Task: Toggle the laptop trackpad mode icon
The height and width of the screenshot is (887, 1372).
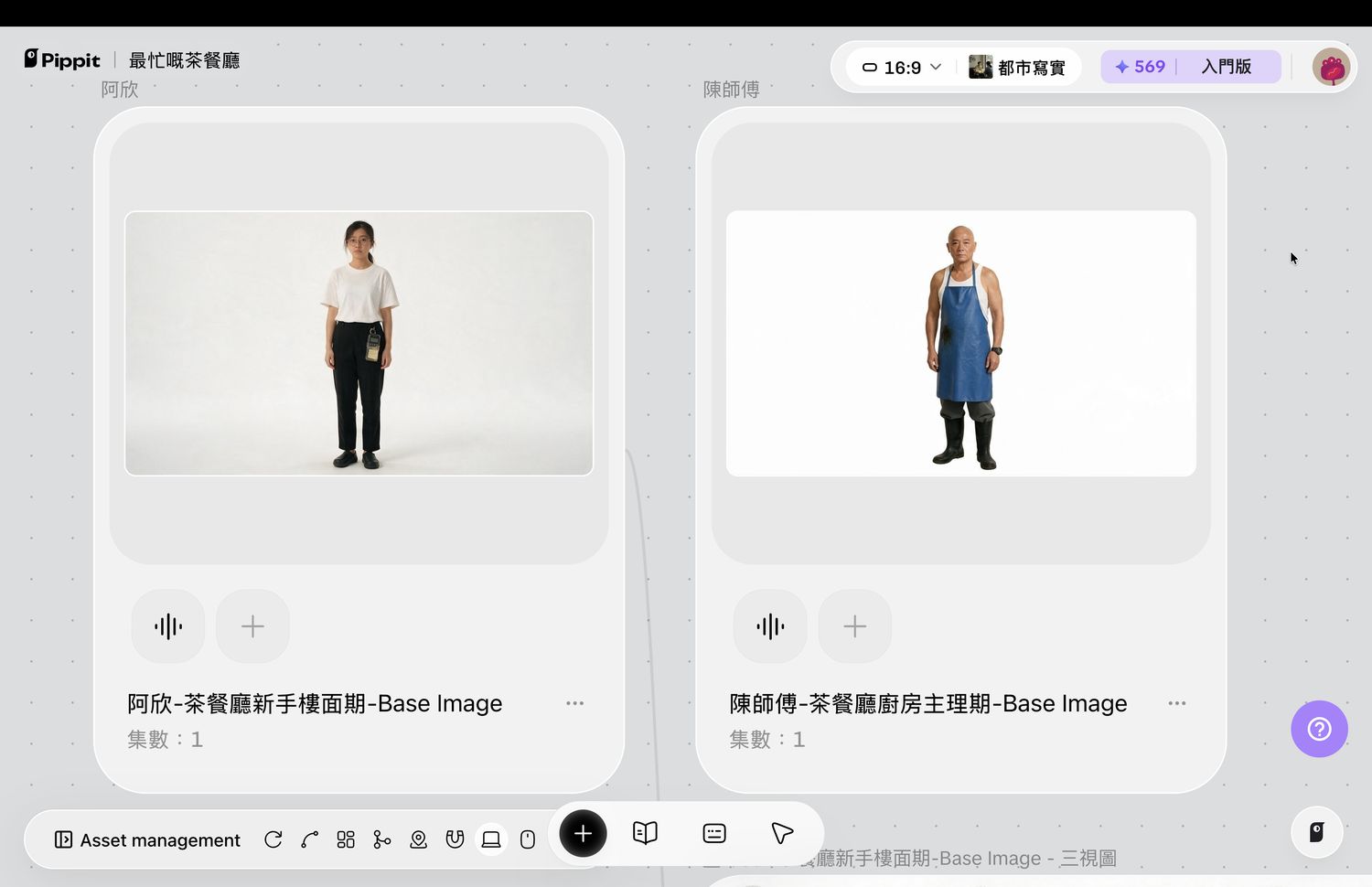Action: point(491,839)
